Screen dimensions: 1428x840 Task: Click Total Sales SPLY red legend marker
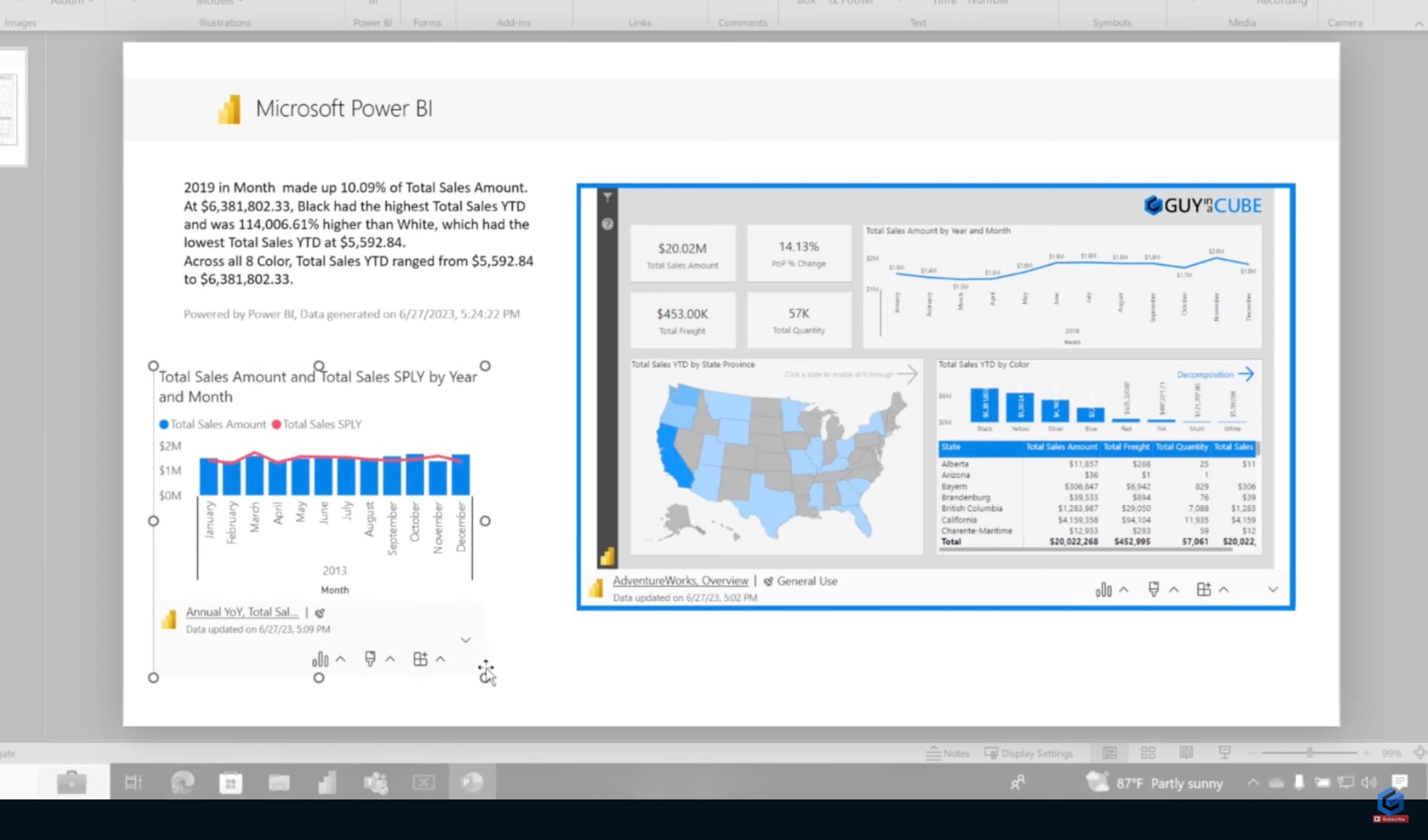coord(276,425)
